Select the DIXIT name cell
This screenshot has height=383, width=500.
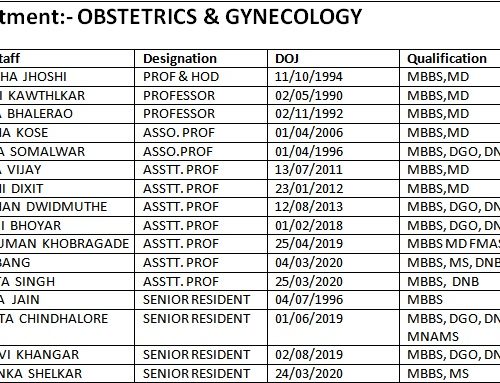point(67,189)
